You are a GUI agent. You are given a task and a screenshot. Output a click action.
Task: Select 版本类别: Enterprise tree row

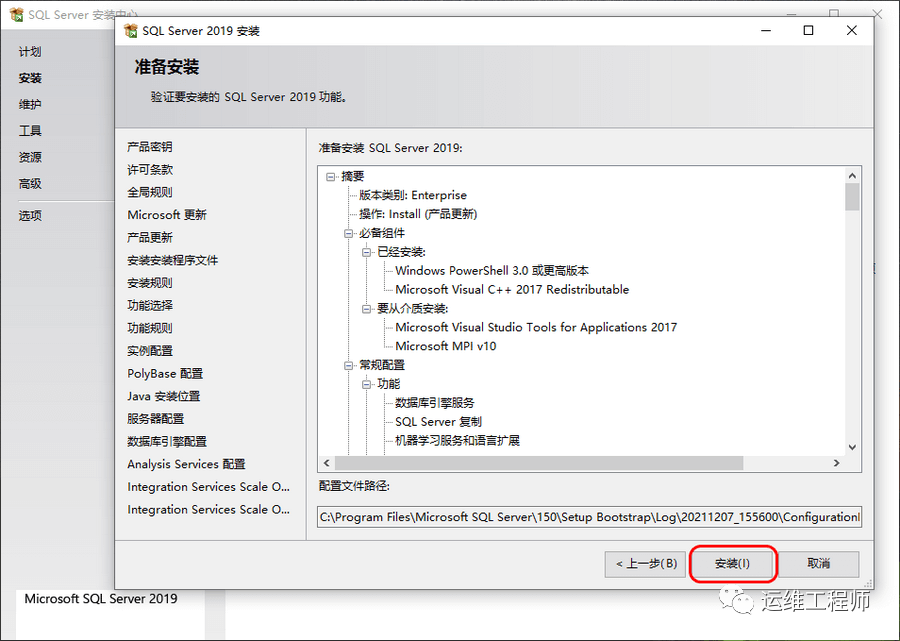413,196
